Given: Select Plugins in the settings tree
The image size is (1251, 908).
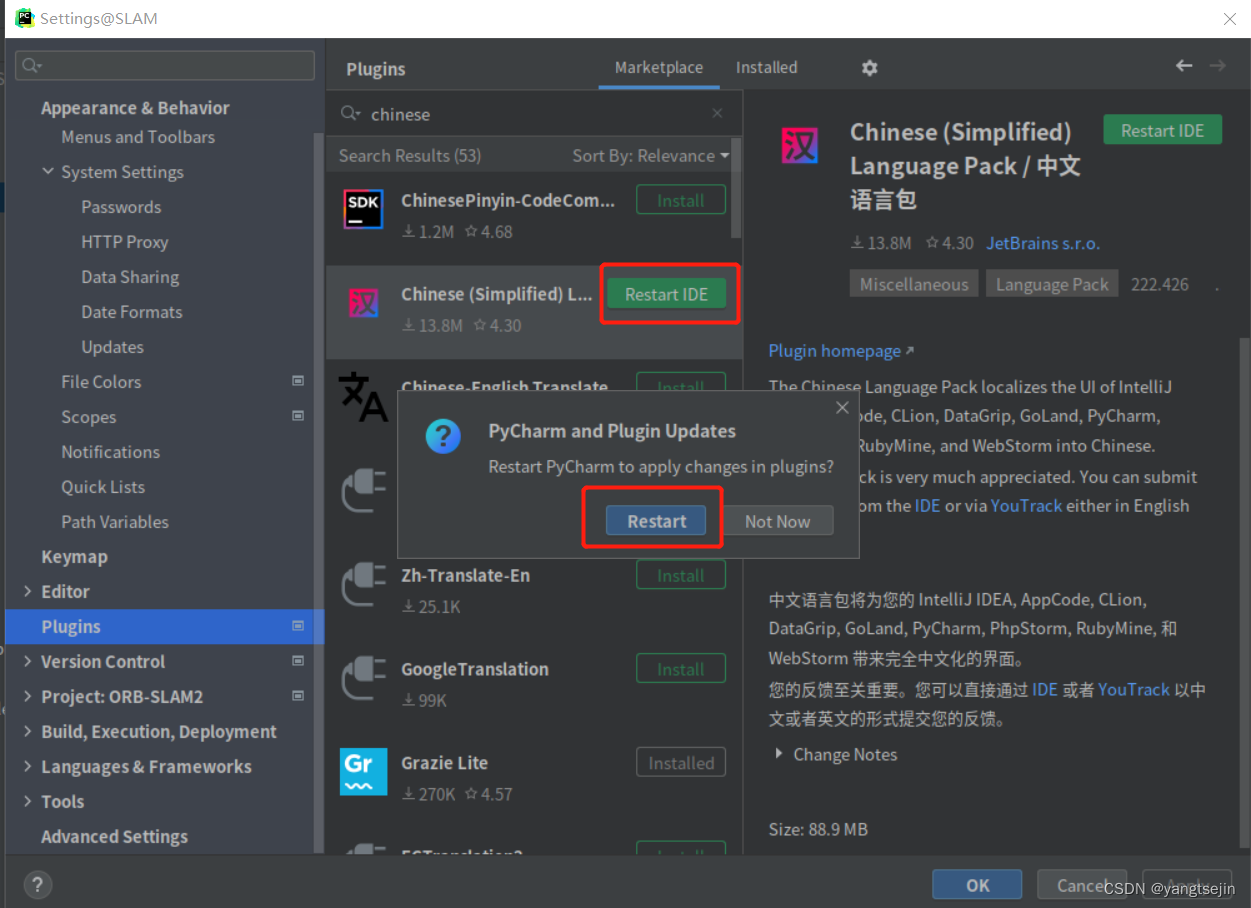Looking at the screenshot, I should point(165,627).
